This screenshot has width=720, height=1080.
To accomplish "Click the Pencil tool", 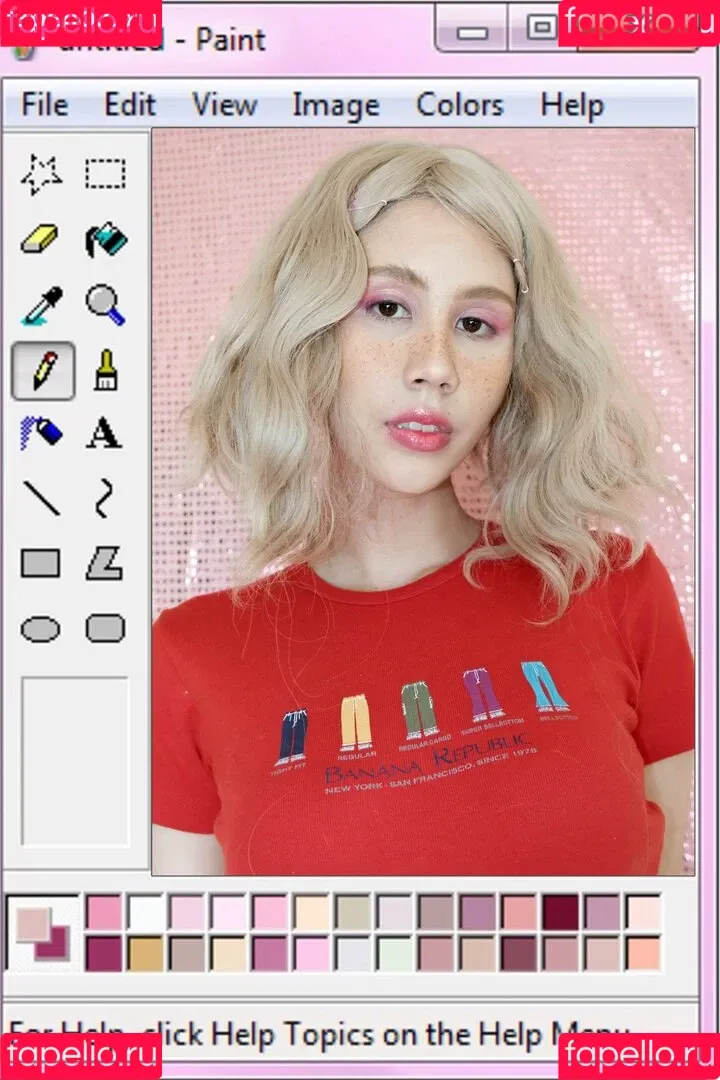I will pos(42,370).
